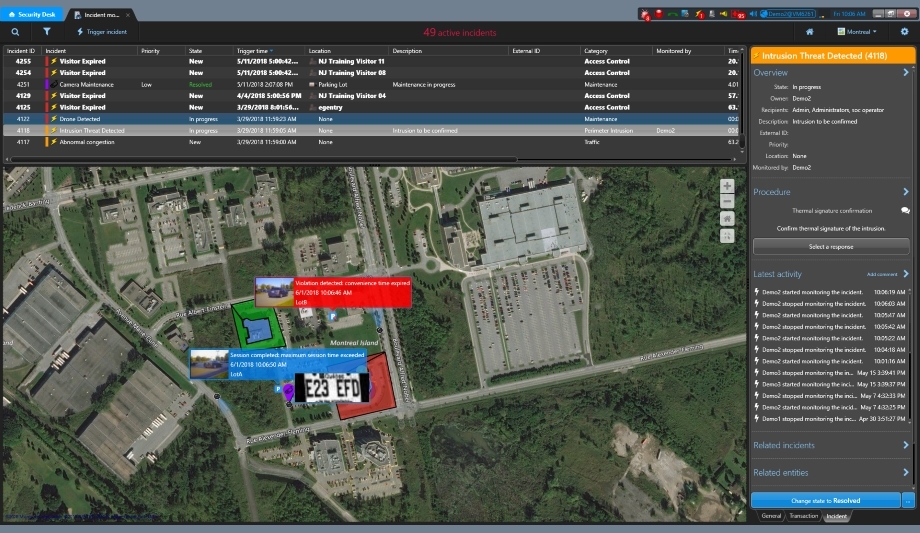The height and width of the screenshot is (533, 920).
Task: Click the Intrusion Threat Detected (4118) header
Action: click(833, 56)
